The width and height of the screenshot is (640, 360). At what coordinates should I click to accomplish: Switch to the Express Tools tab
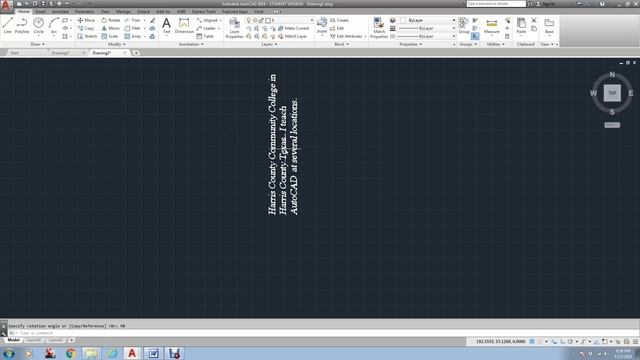(204, 11)
